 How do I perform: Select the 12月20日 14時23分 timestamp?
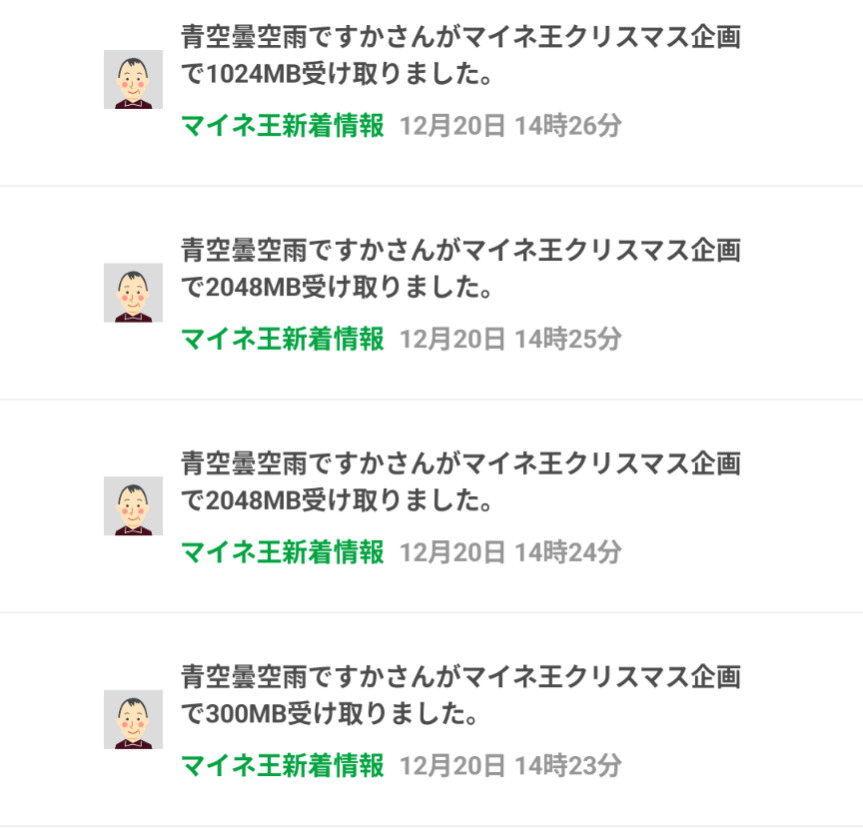[x=510, y=766]
